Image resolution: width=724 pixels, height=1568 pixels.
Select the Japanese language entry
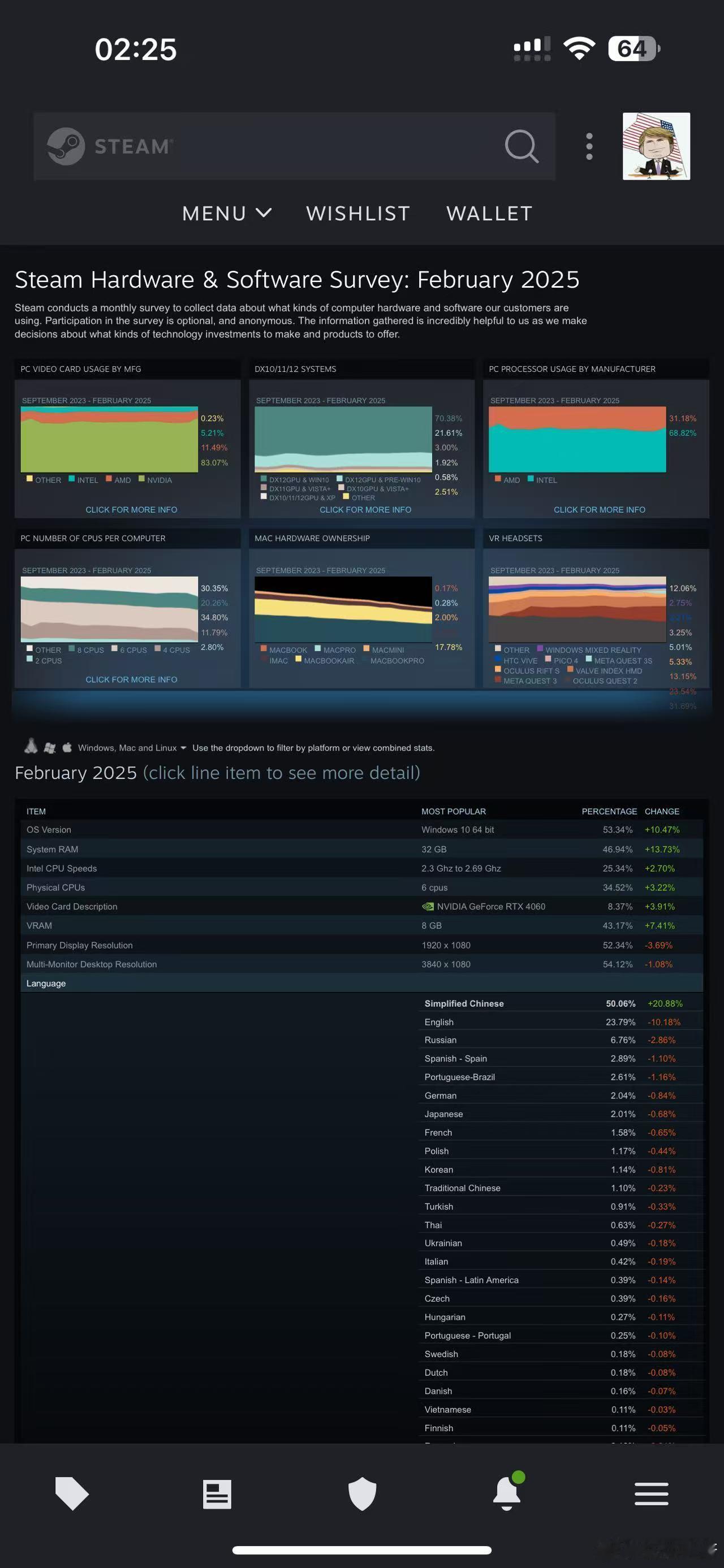click(561, 1114)
